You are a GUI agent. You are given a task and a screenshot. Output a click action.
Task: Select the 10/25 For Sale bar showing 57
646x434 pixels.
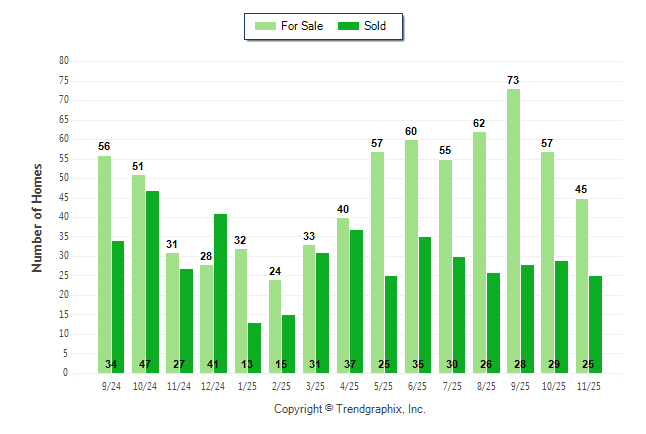[547, 262]
